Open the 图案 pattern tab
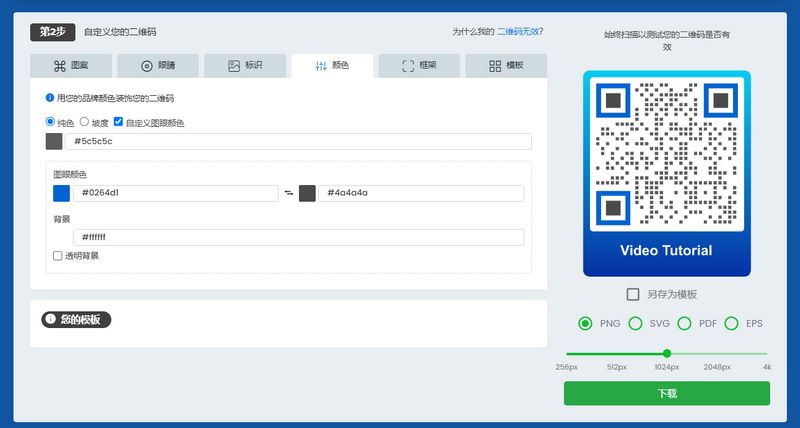The height and width of the screenshot is (428, 800). pyautogui.click(x=71, y=66)
